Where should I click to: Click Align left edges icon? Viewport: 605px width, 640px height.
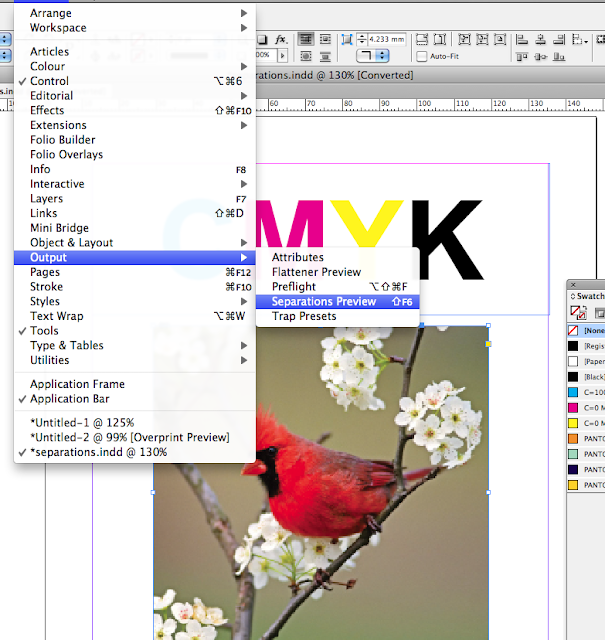[522, 40]
